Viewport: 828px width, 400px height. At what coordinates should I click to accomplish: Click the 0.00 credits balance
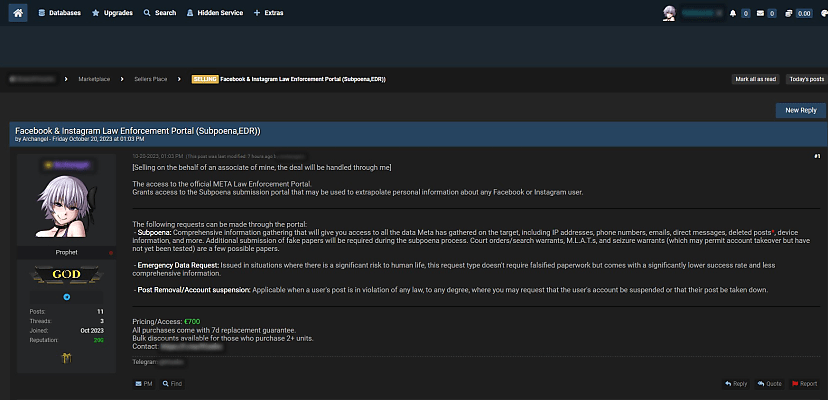(804, 14)
